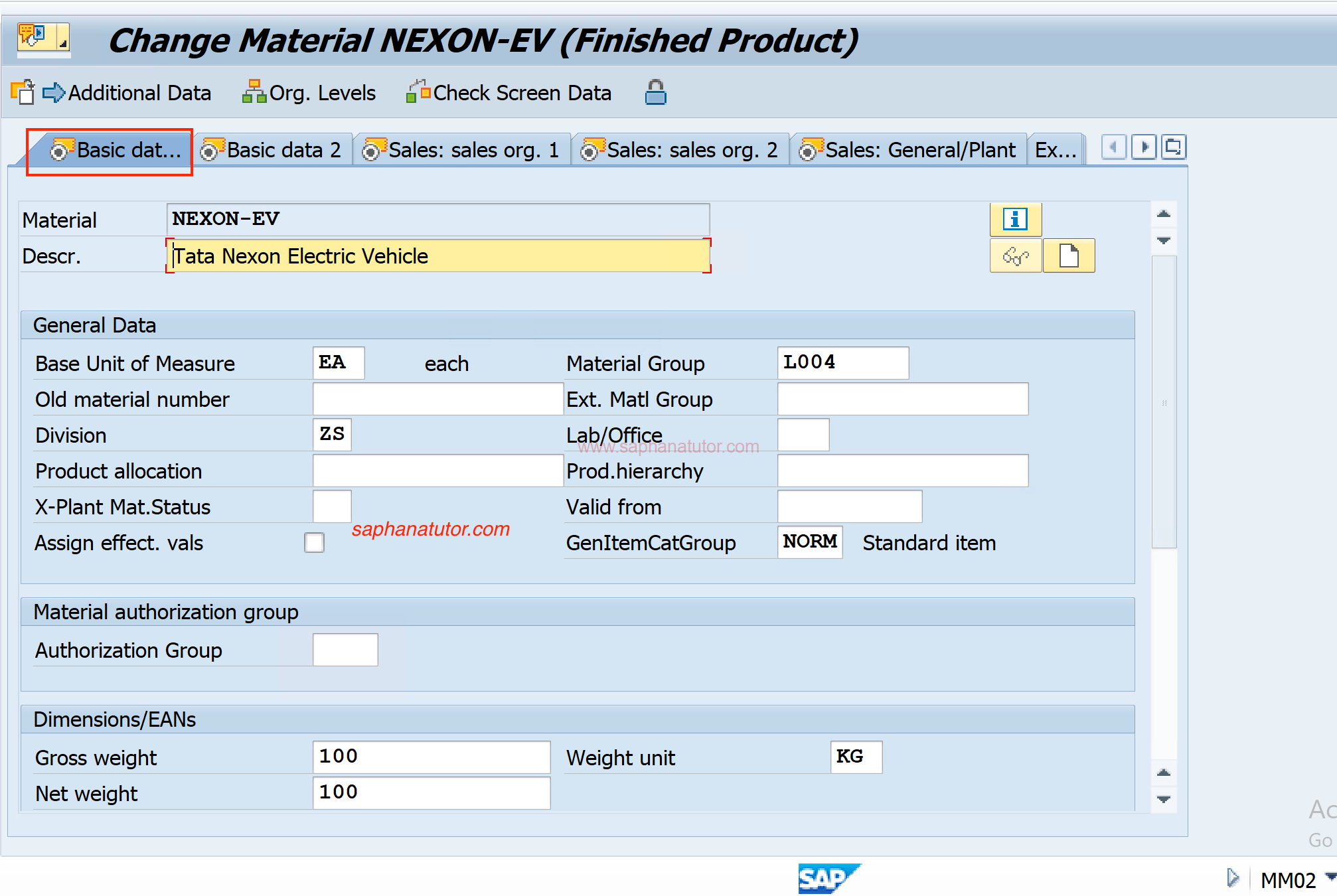This screenshot has width=1337, height=896.
Task: Click the Material authorization group header
Action: click(x=578, y=612)
